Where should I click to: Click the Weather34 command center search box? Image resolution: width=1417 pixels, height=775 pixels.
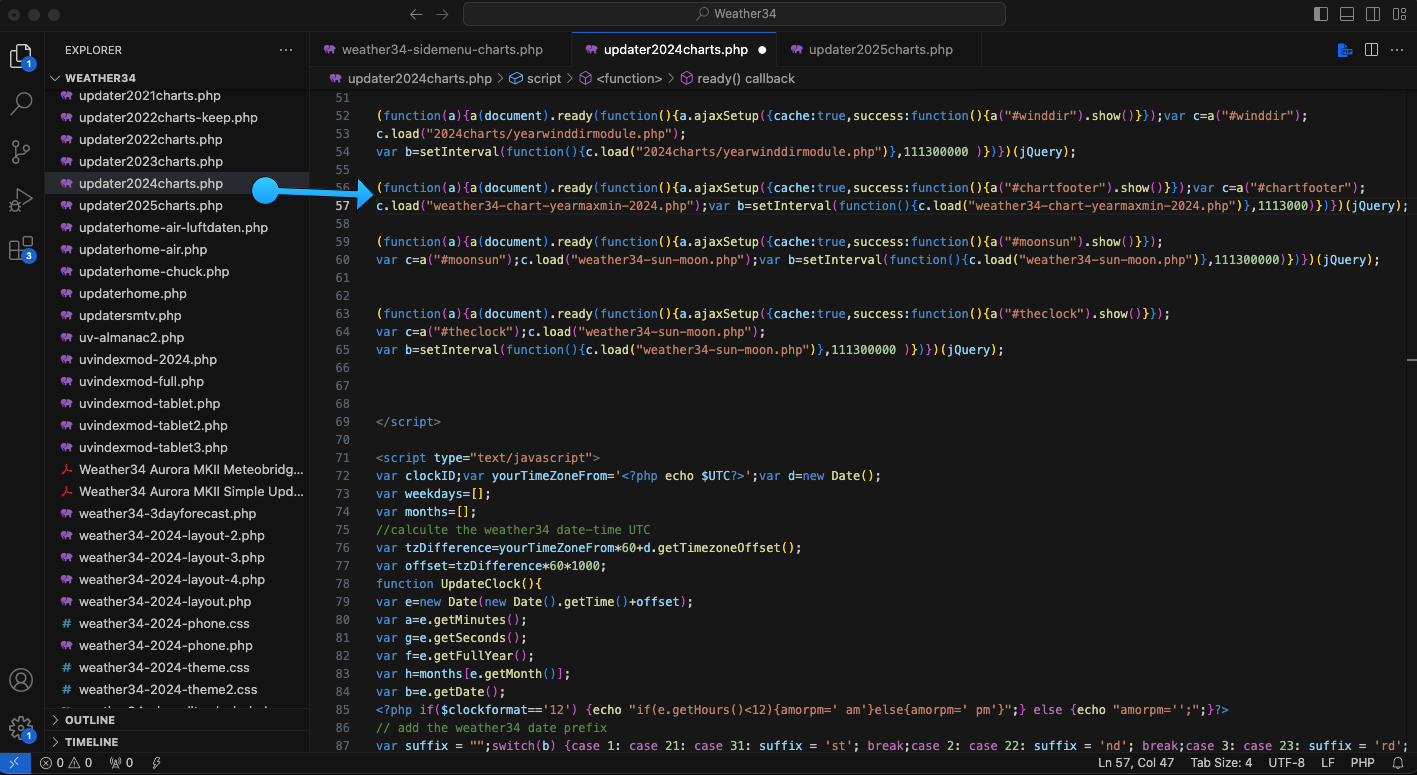[x=735, y=14]
